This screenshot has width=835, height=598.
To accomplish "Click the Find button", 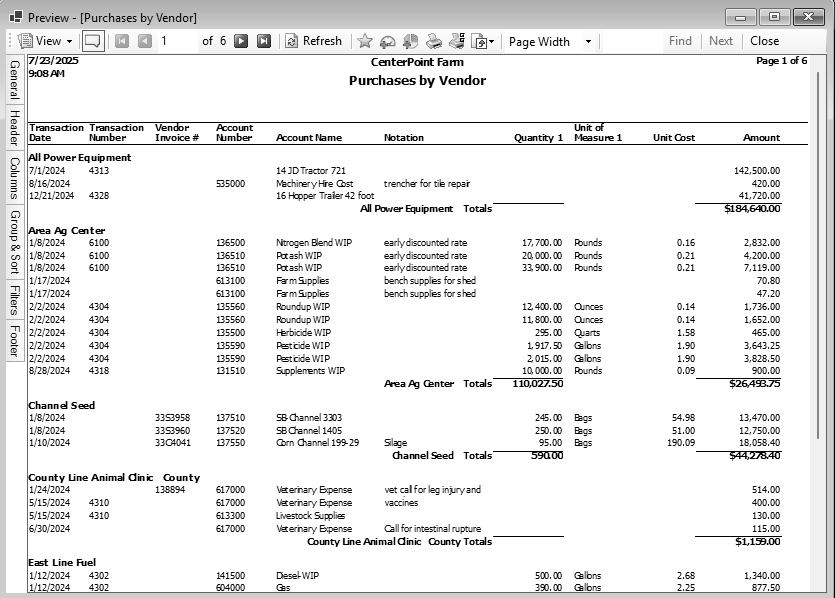I will pyautogui.click(x=680, y=41).
